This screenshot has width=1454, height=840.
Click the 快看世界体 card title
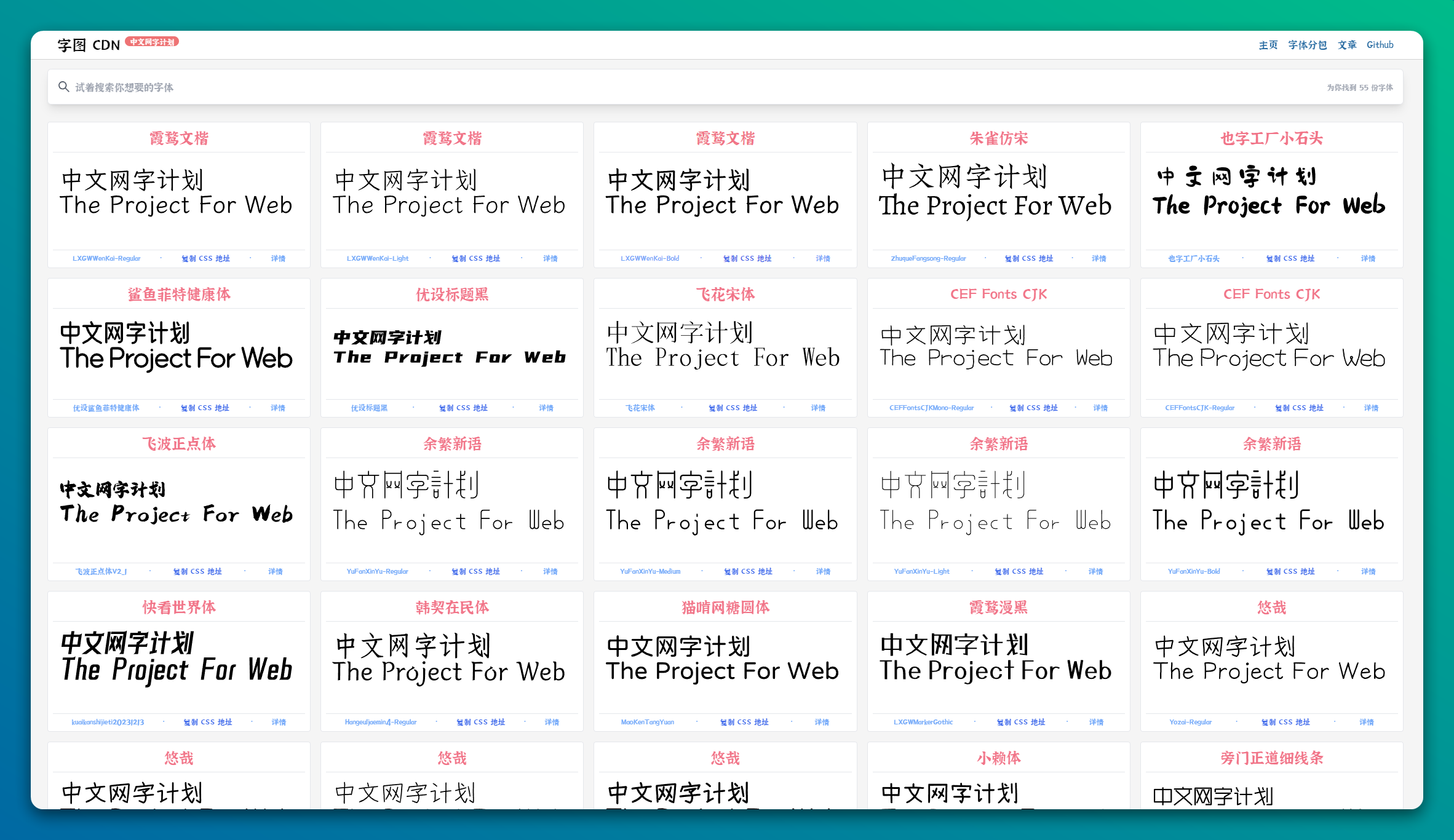(x=179, y=607)
